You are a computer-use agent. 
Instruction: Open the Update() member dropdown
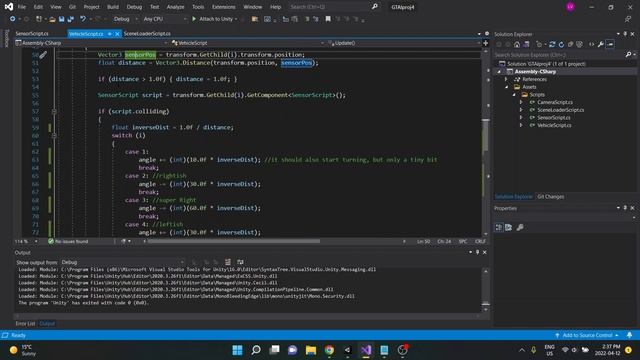[404, 43]
